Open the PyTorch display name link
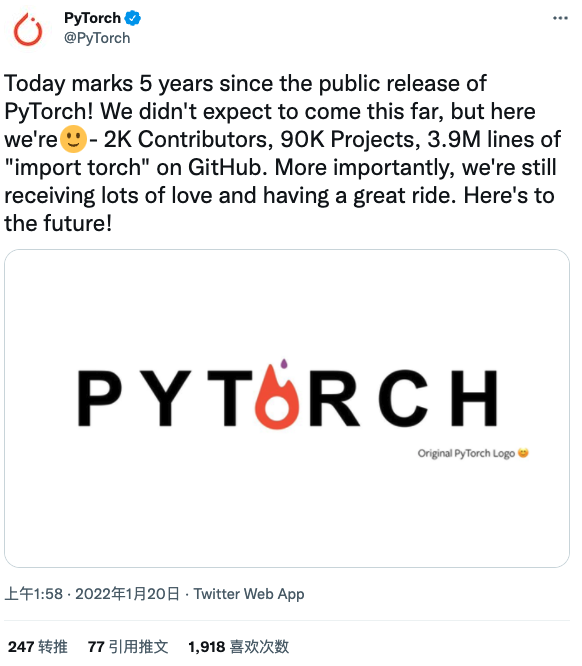 (x=92, y=18)
